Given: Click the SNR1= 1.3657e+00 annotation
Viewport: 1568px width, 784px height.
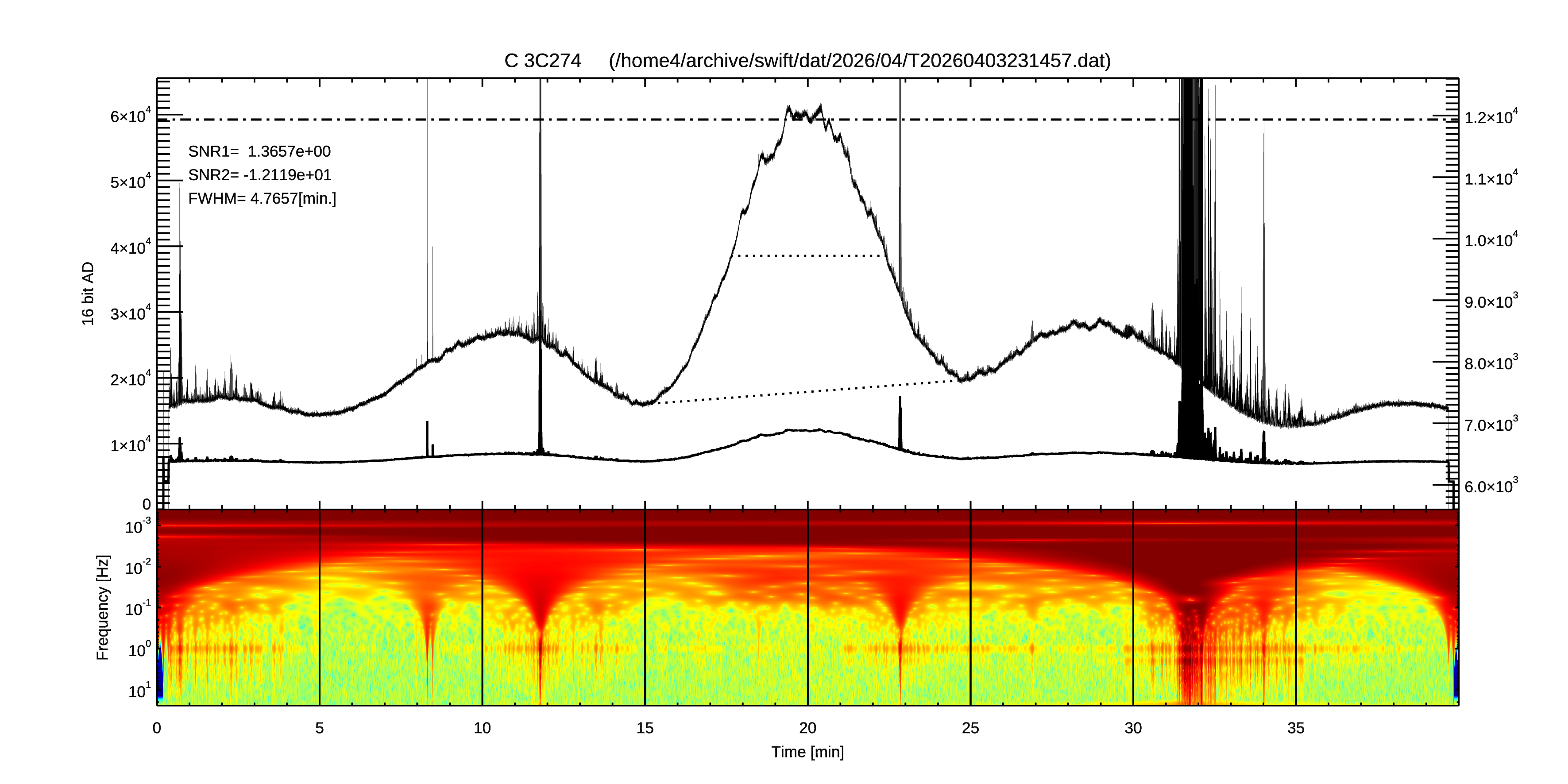Looking at the screenshot, I should click(259, 151).
